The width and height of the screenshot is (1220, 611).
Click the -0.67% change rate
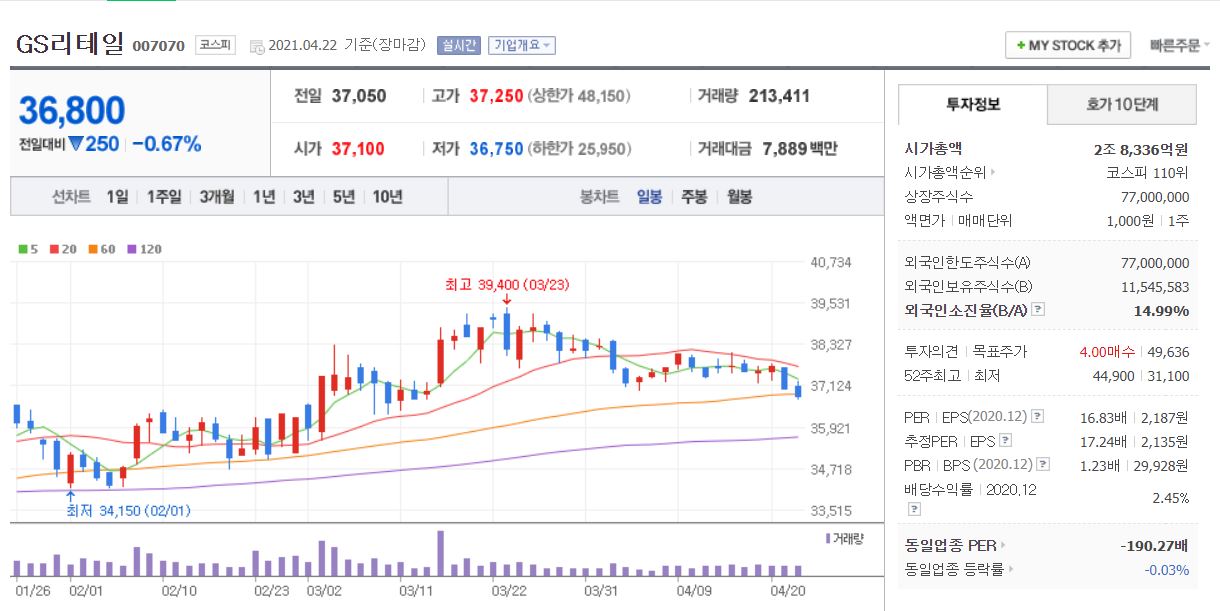[x=167, y=144]
